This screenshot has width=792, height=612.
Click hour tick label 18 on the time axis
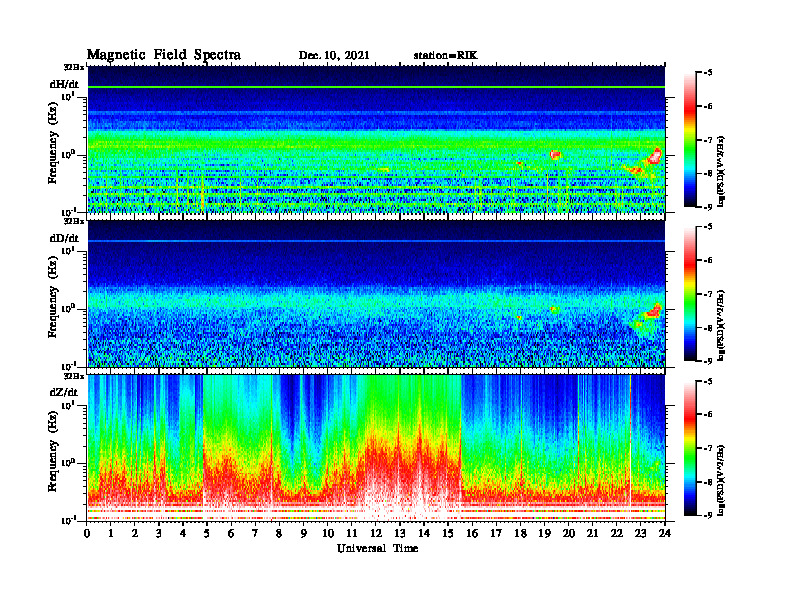click(x=520, y=534)
